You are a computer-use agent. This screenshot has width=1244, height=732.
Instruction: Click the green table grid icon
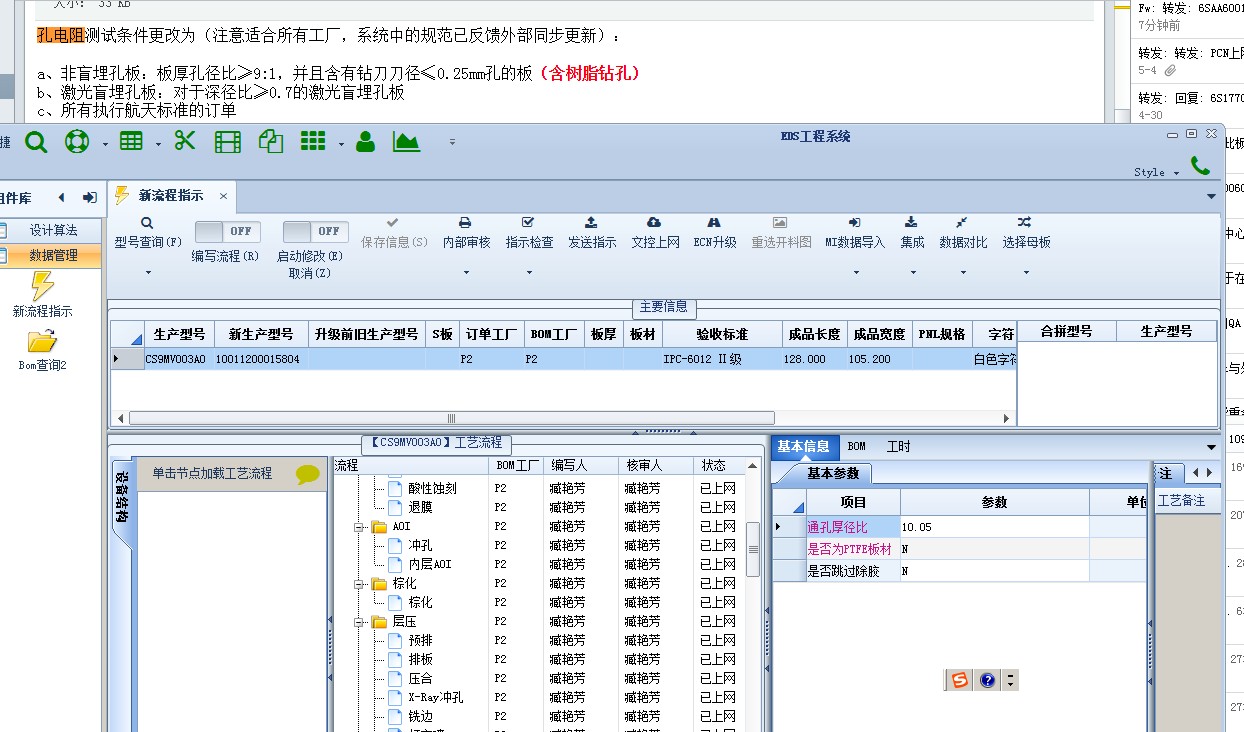131,142
